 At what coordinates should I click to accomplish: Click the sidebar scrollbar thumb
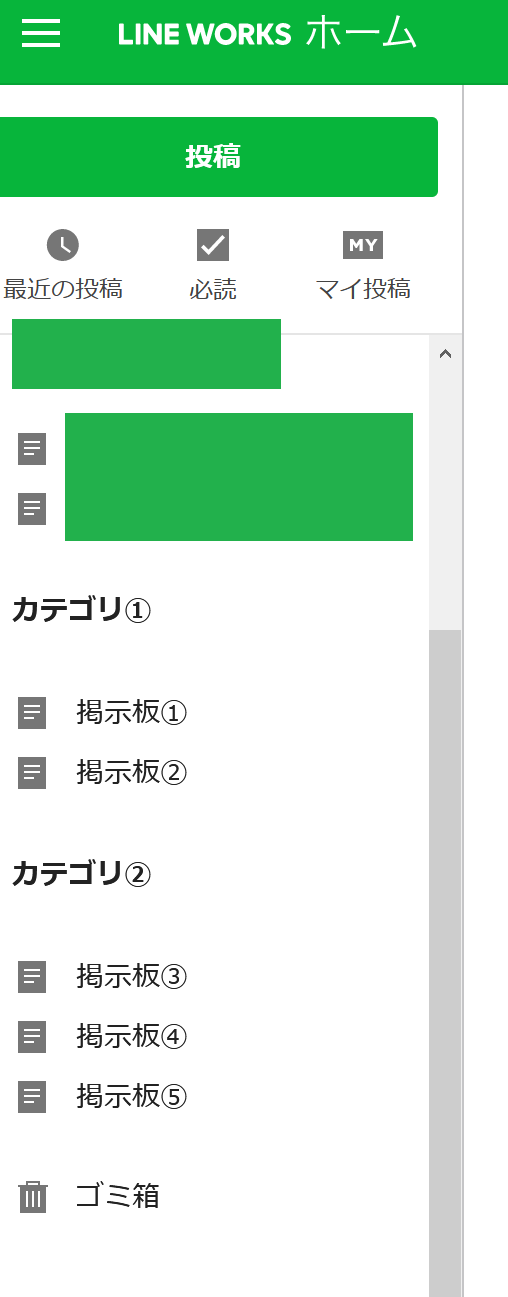click(445, 962)
